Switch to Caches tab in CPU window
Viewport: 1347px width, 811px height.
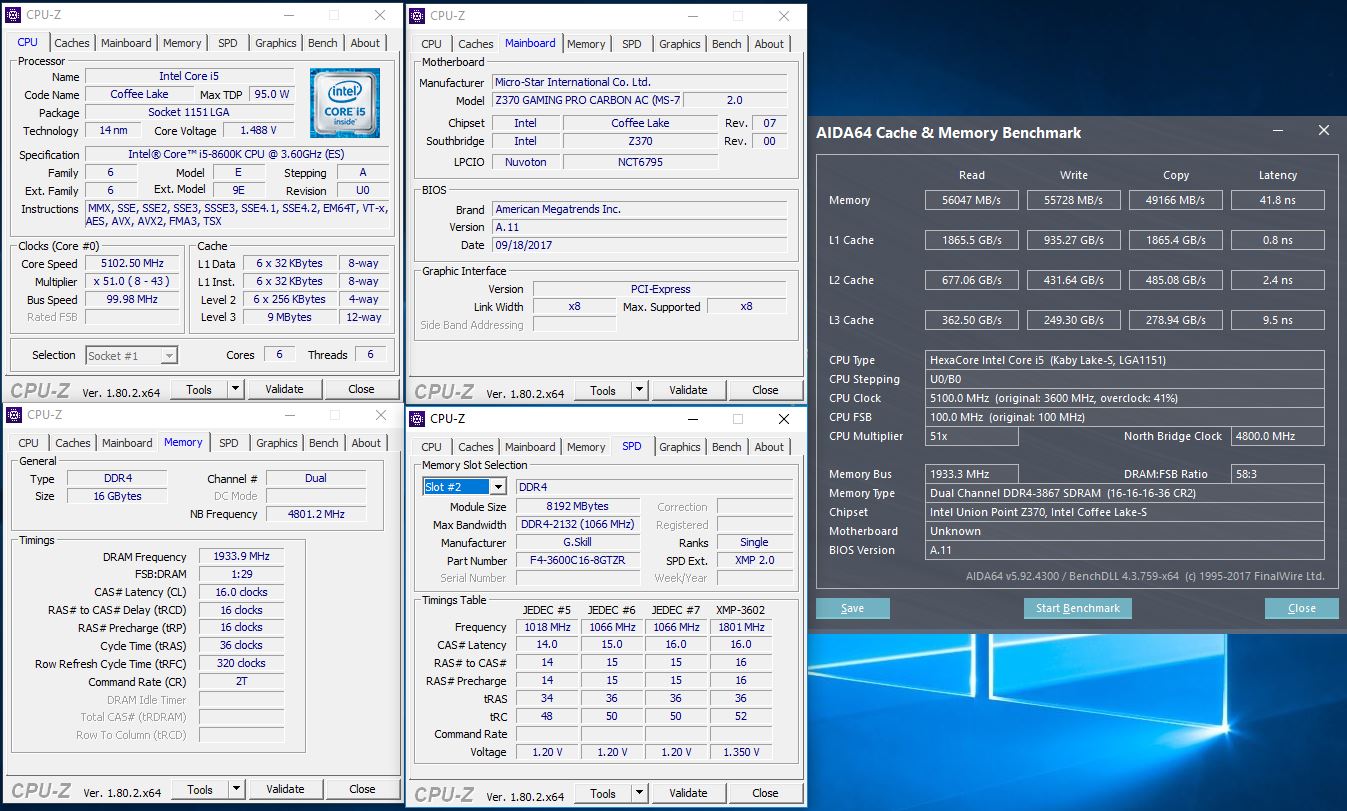point(72,43)
